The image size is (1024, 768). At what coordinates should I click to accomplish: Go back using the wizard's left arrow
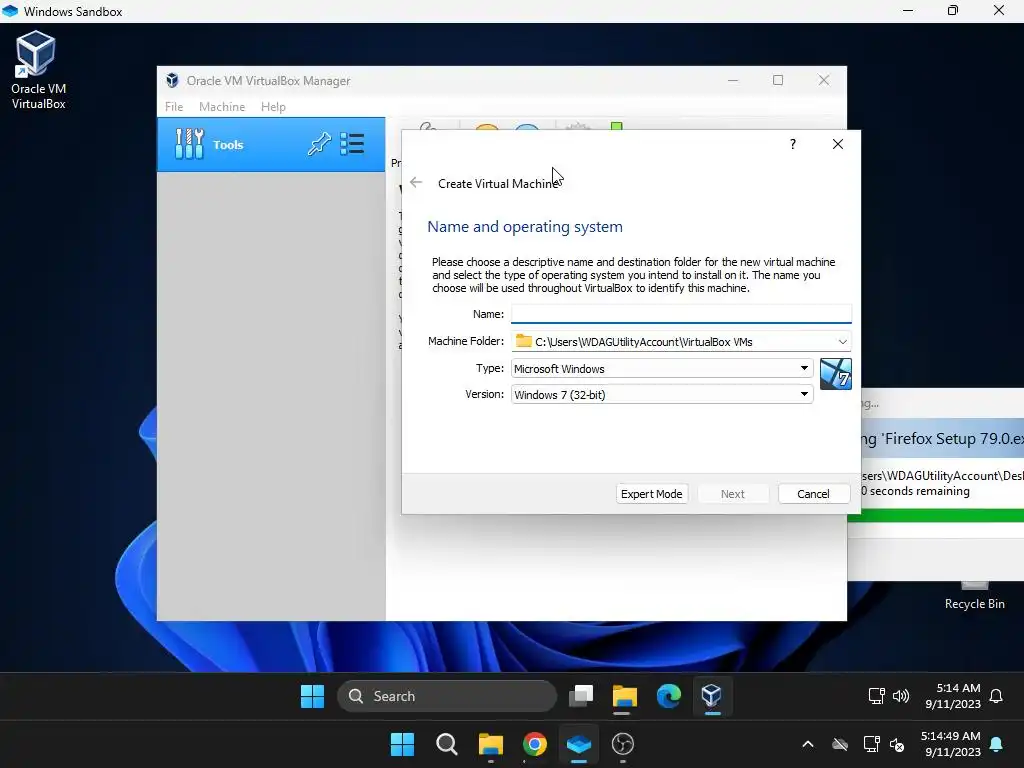click(416, 182)
